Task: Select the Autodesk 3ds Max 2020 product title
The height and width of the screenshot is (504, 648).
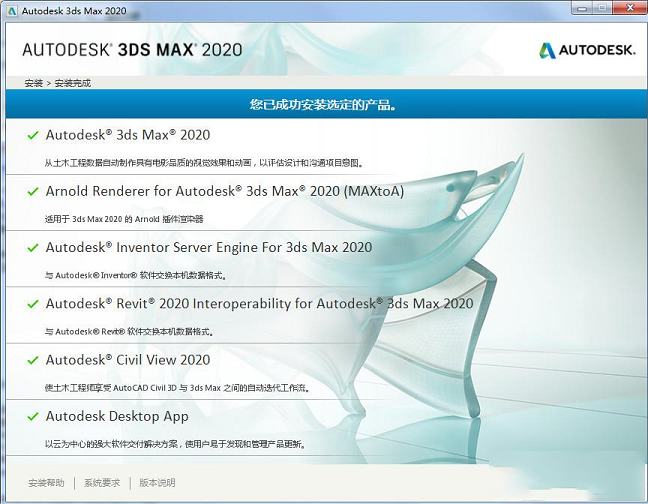Action: (x=128, y=135)
